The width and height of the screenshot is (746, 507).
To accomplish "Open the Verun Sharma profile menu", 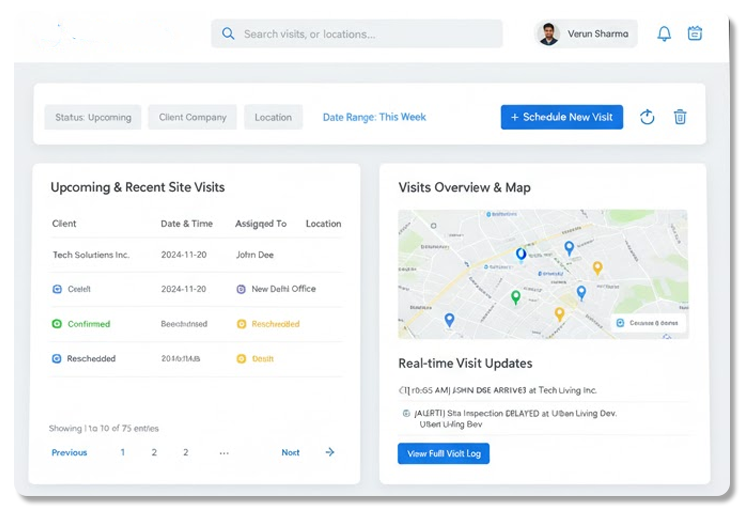I will point(586,34).
